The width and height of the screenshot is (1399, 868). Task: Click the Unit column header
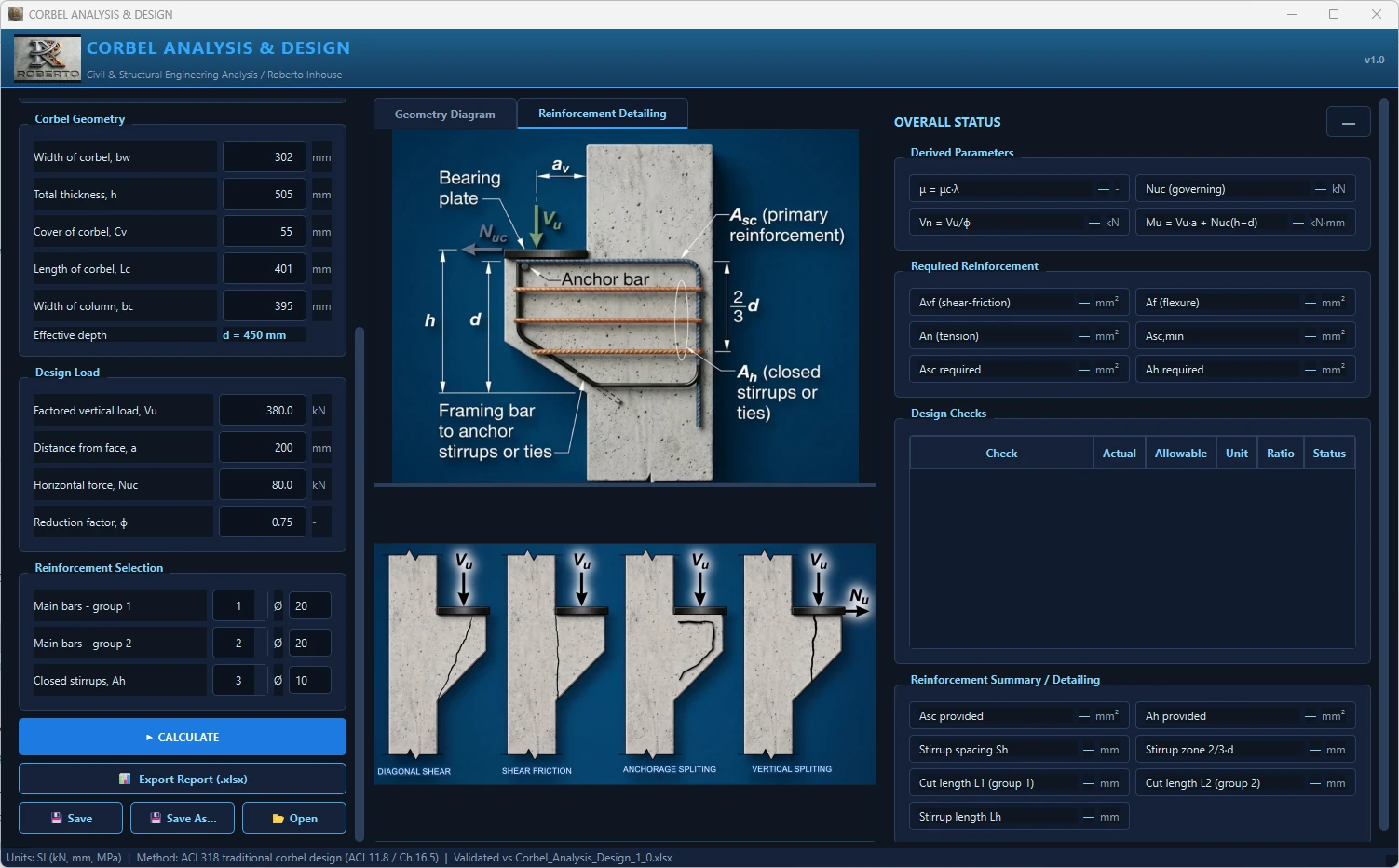pyautogui.click(x=1236, y=453)
